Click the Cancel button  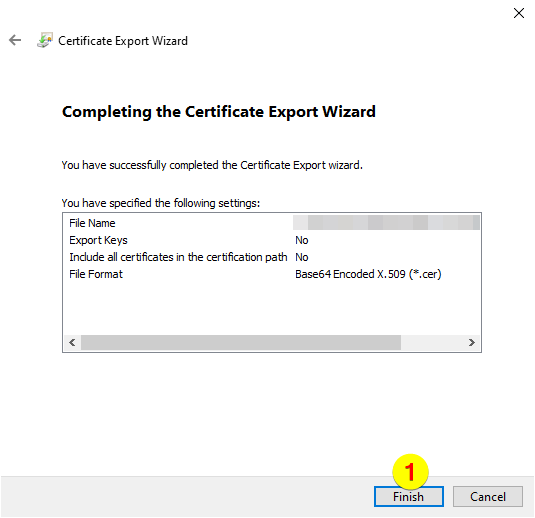point(488,497)
